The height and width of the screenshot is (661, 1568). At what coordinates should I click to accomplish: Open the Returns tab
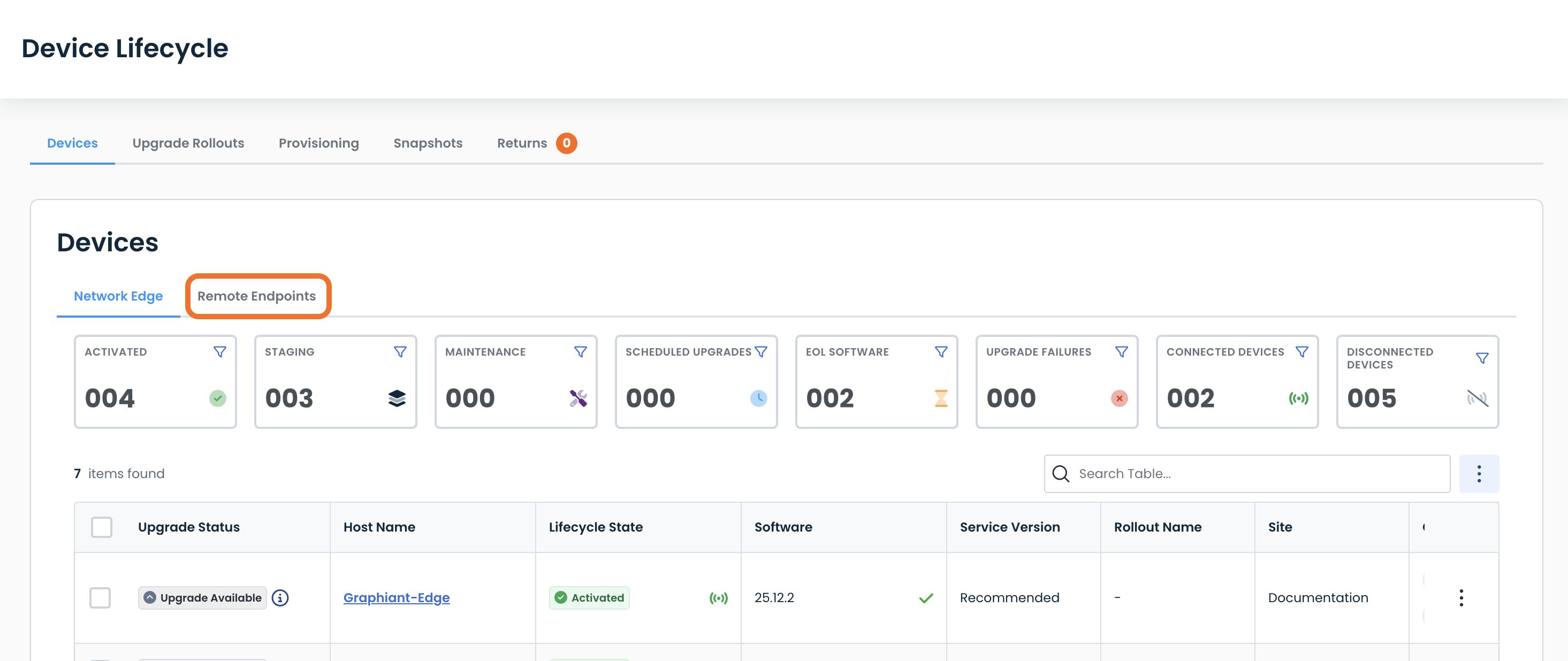tap(522, 143)
